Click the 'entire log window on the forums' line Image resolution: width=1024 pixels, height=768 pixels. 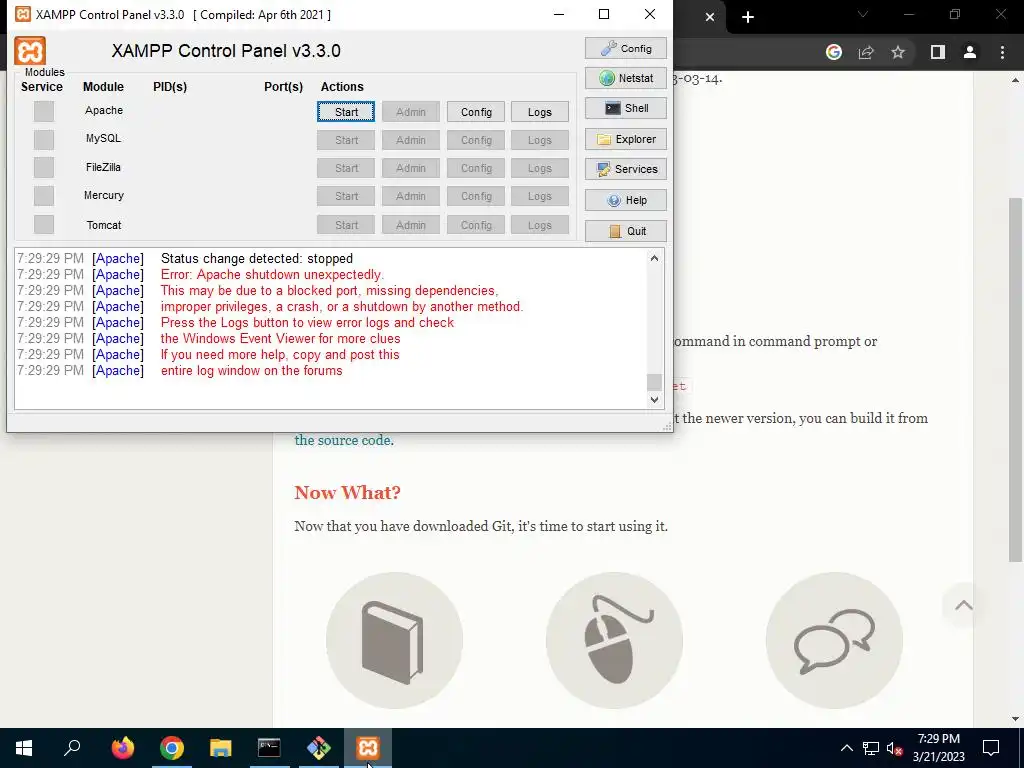pos(251,370)
